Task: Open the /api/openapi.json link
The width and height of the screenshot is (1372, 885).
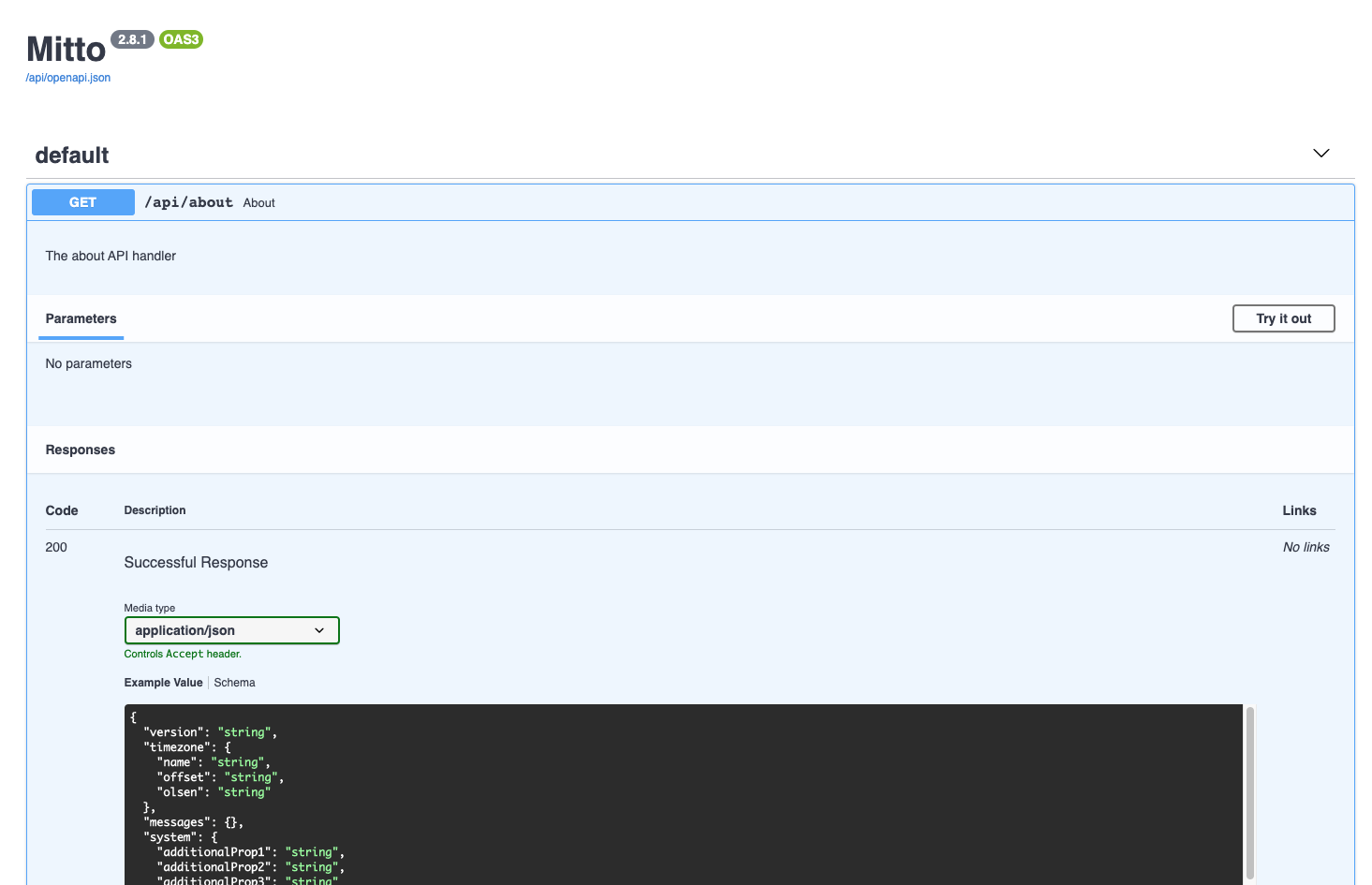Action: (68, 78)
